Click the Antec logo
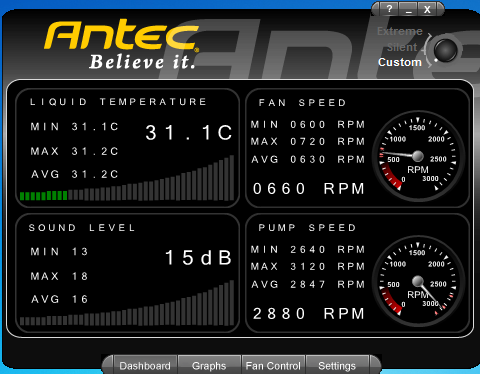This screenshot has height=374, width=480. coord(122,35)
